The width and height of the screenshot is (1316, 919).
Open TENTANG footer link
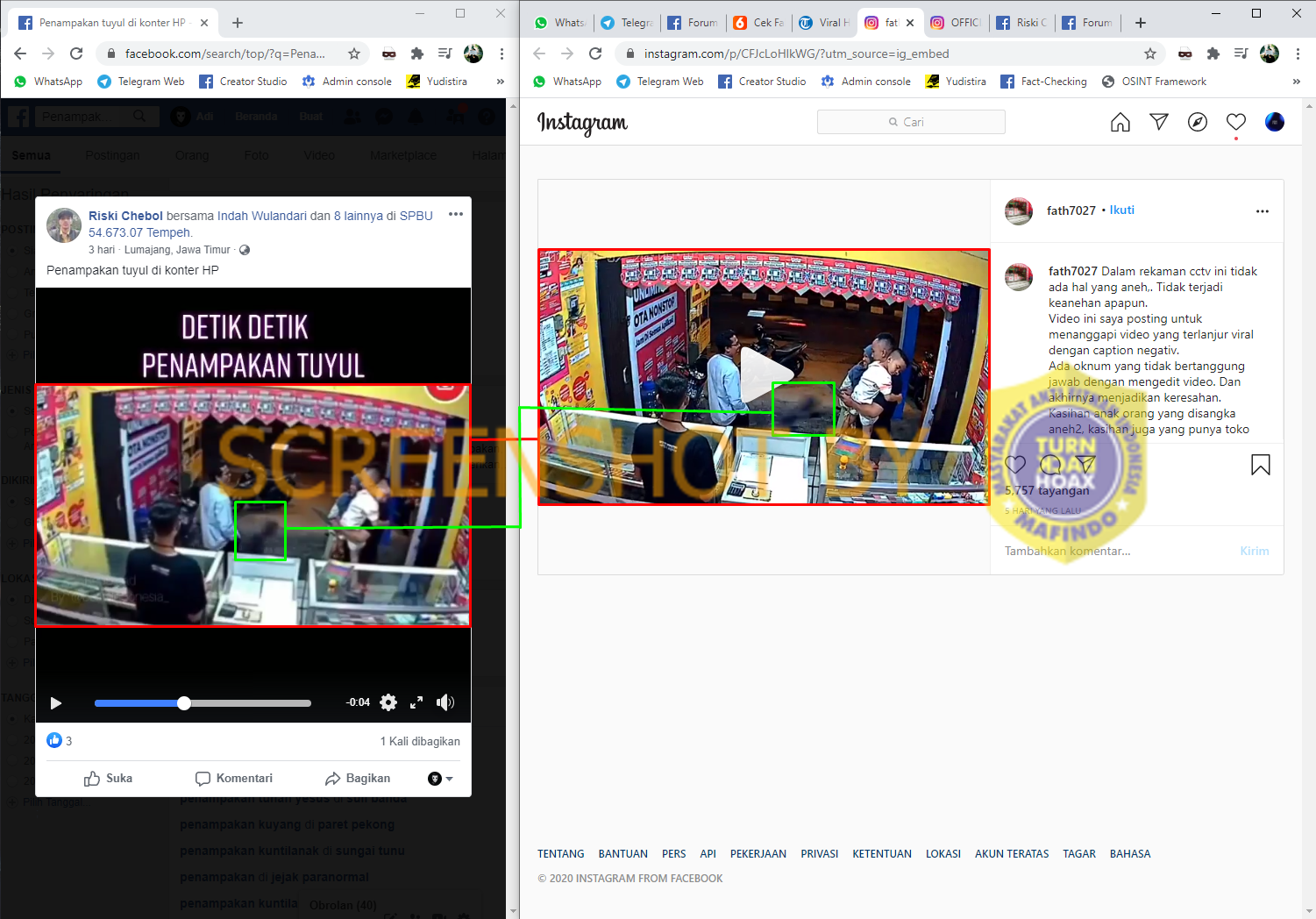(x=560, y=854)
